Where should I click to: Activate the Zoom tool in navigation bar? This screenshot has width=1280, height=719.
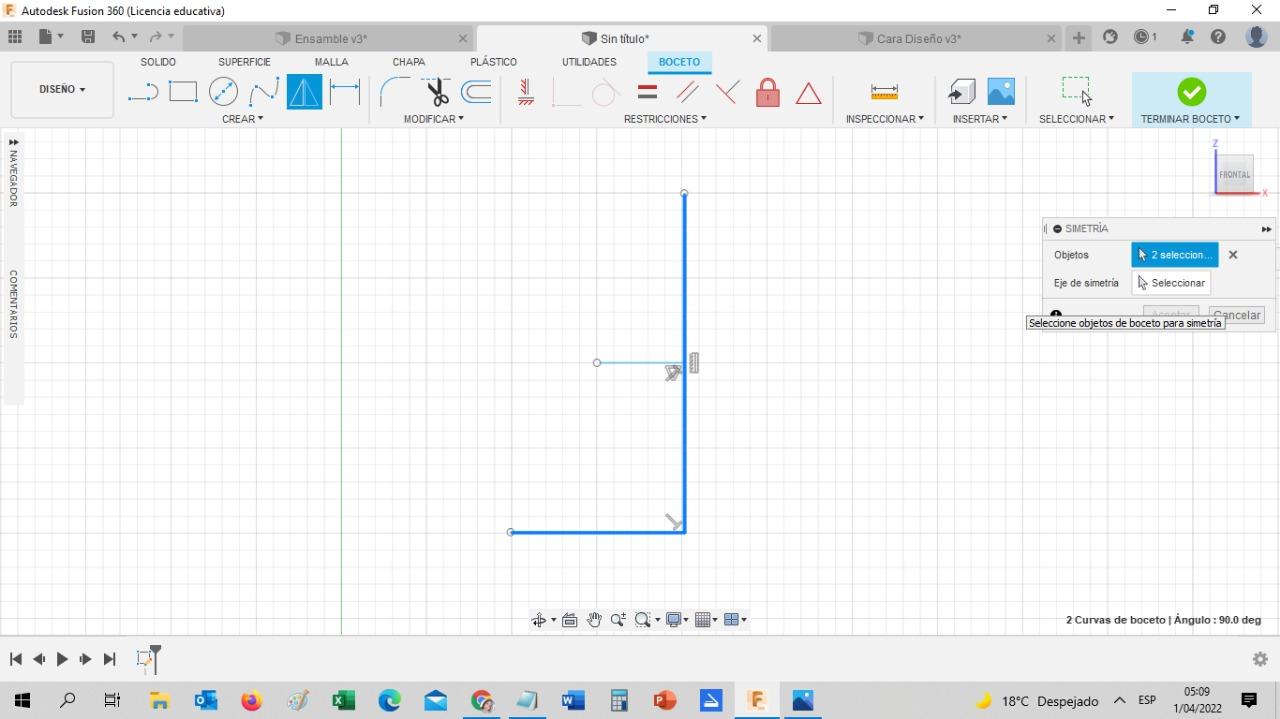click(x=618, y=620)
